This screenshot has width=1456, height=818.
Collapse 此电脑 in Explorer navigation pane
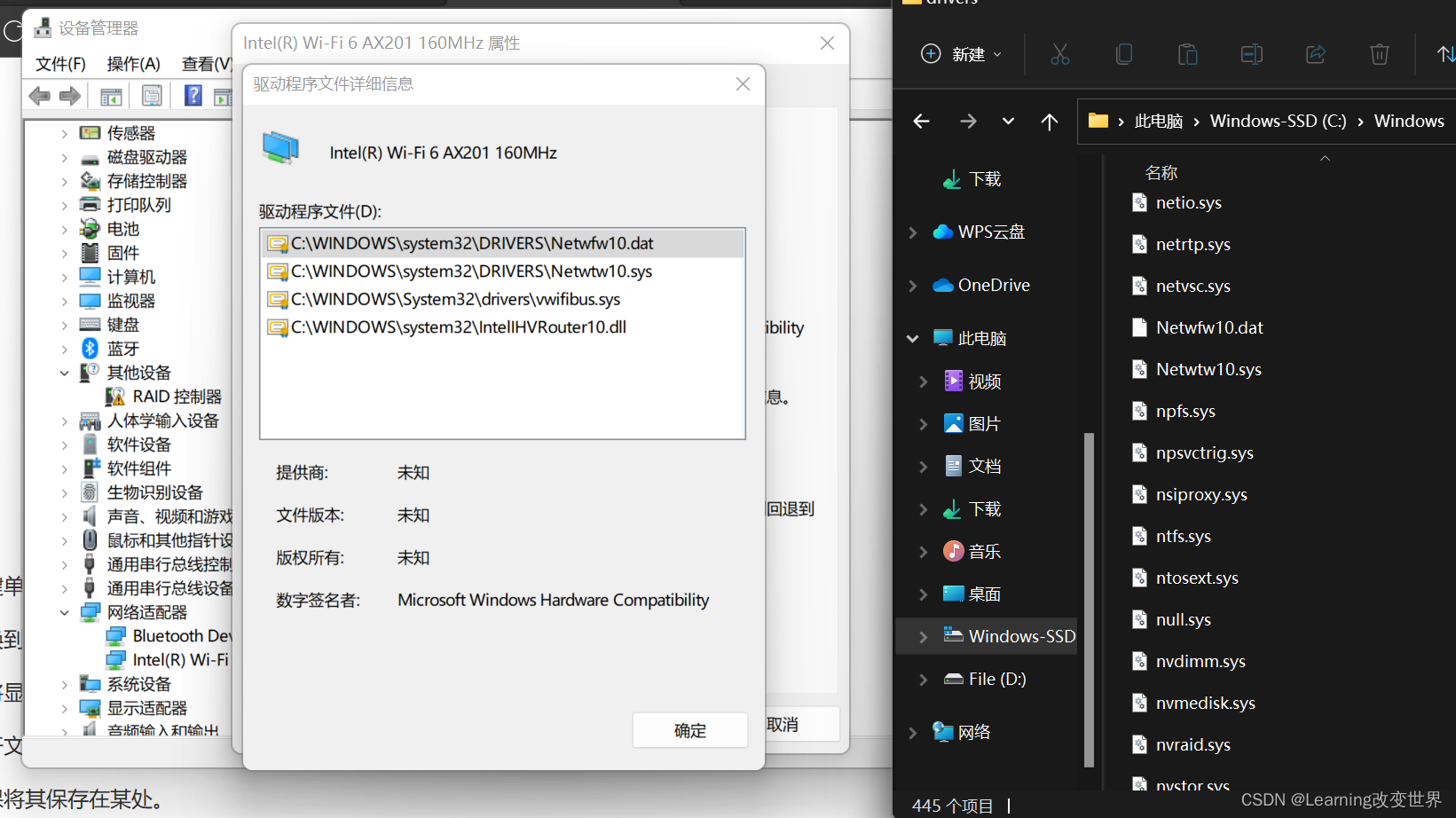click(913, 339)
